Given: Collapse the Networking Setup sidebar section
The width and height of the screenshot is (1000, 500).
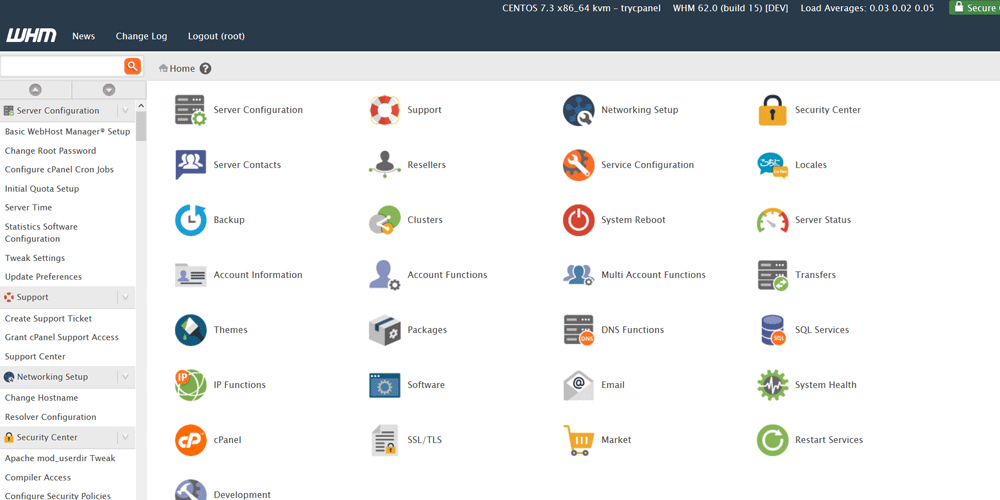Looking at the screenshot, I should (x=125, y=377).
